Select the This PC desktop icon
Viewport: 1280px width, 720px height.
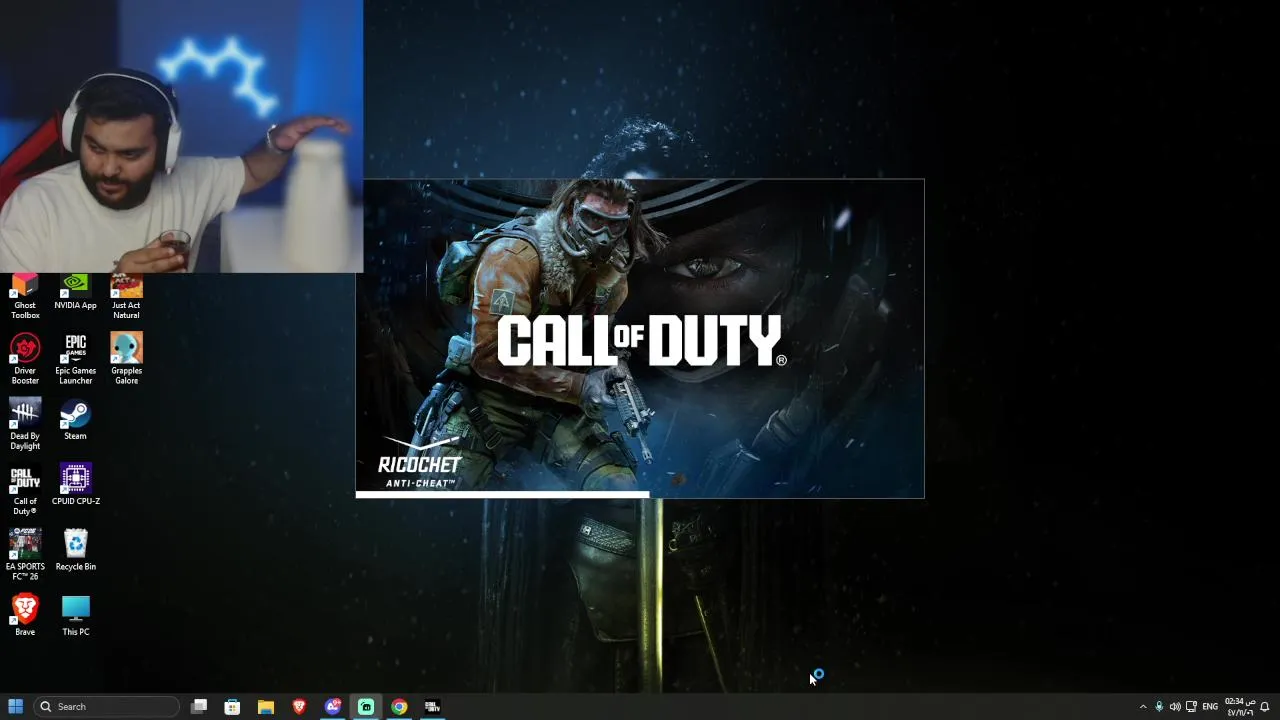point(75,615)
